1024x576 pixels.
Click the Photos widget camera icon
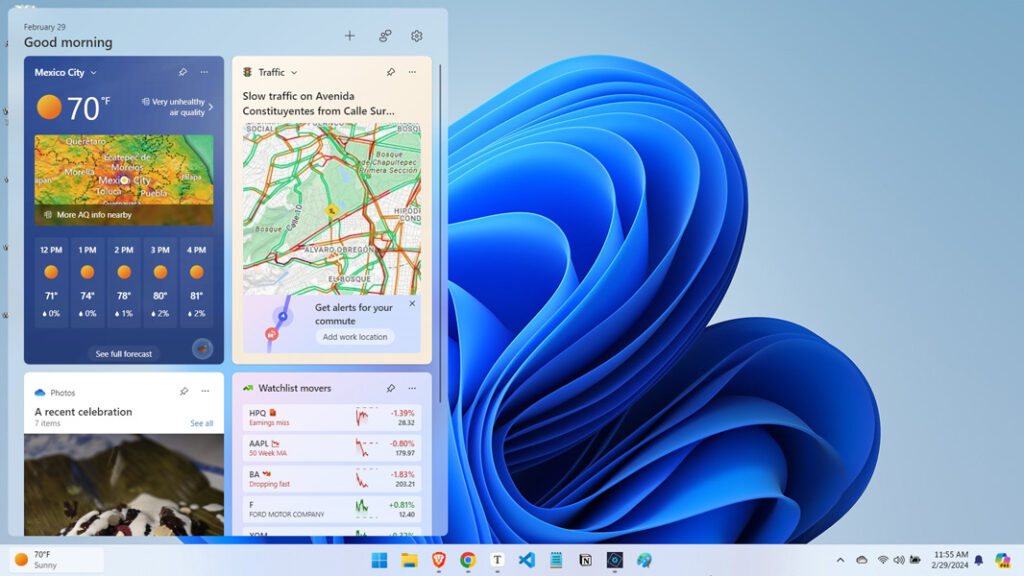pos(39,392)
